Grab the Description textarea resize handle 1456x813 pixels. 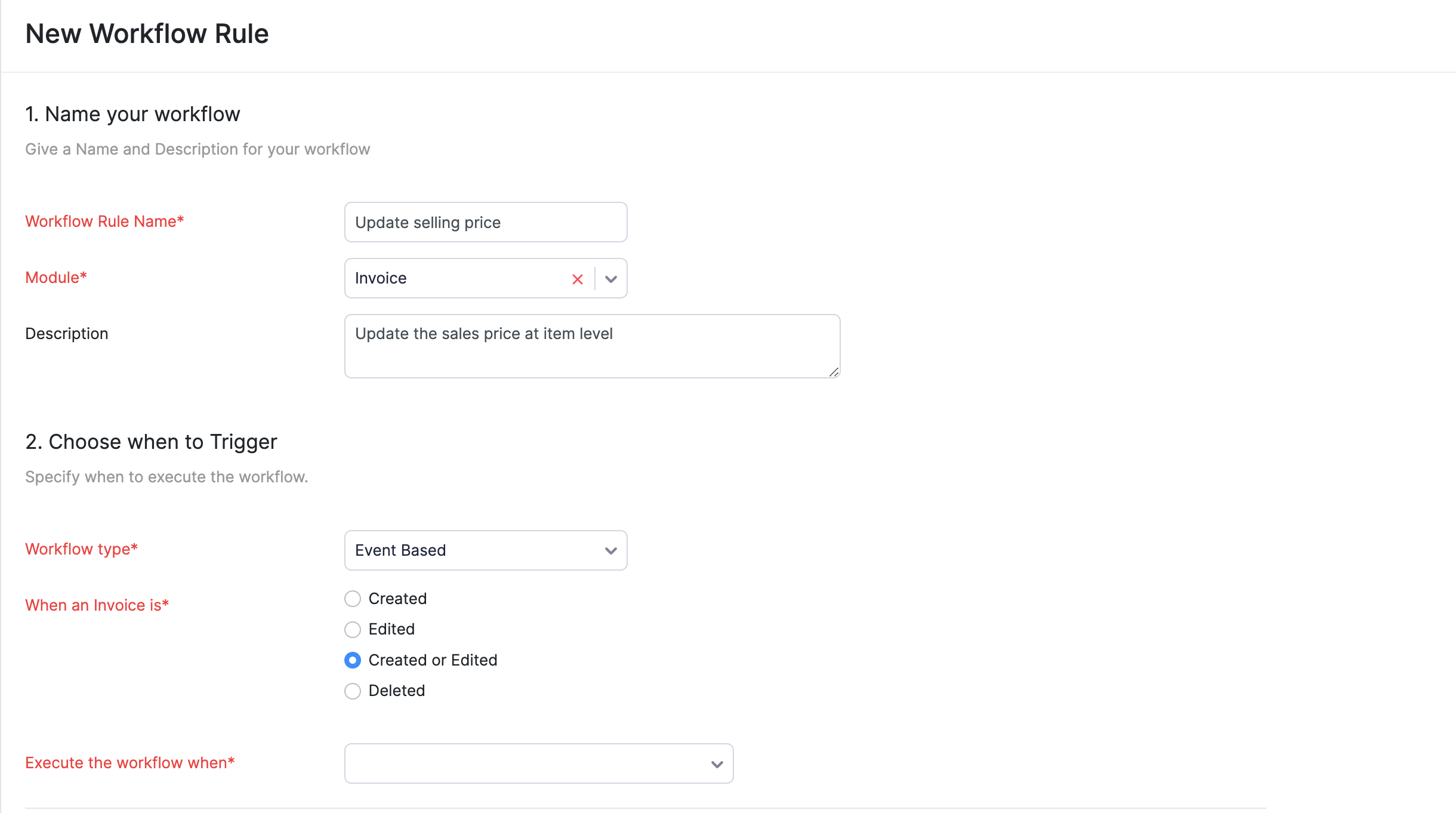[x=834, y=372]
